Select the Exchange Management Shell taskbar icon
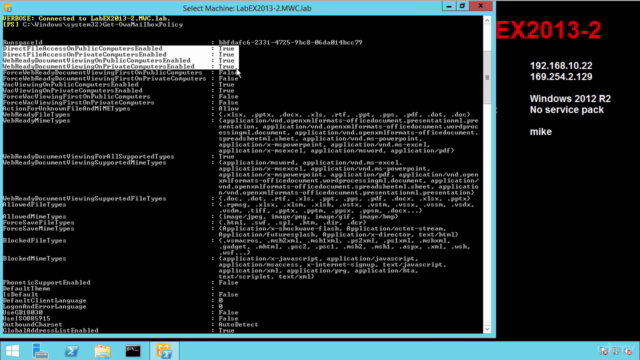The width and height of the screenshot is (640, 360). (x=164, y=351)
